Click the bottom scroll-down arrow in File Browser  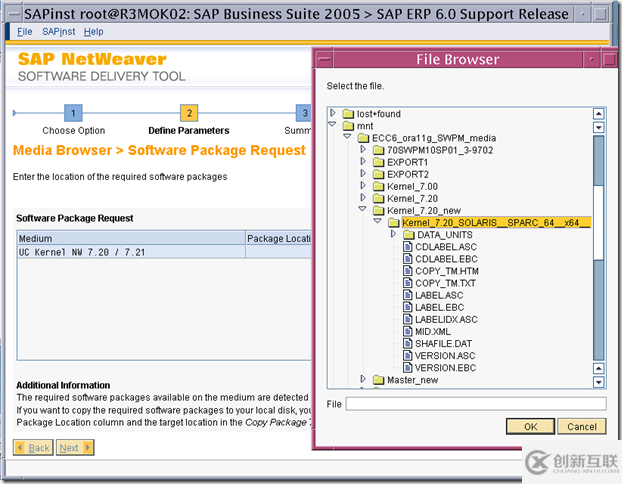[599, 382]
